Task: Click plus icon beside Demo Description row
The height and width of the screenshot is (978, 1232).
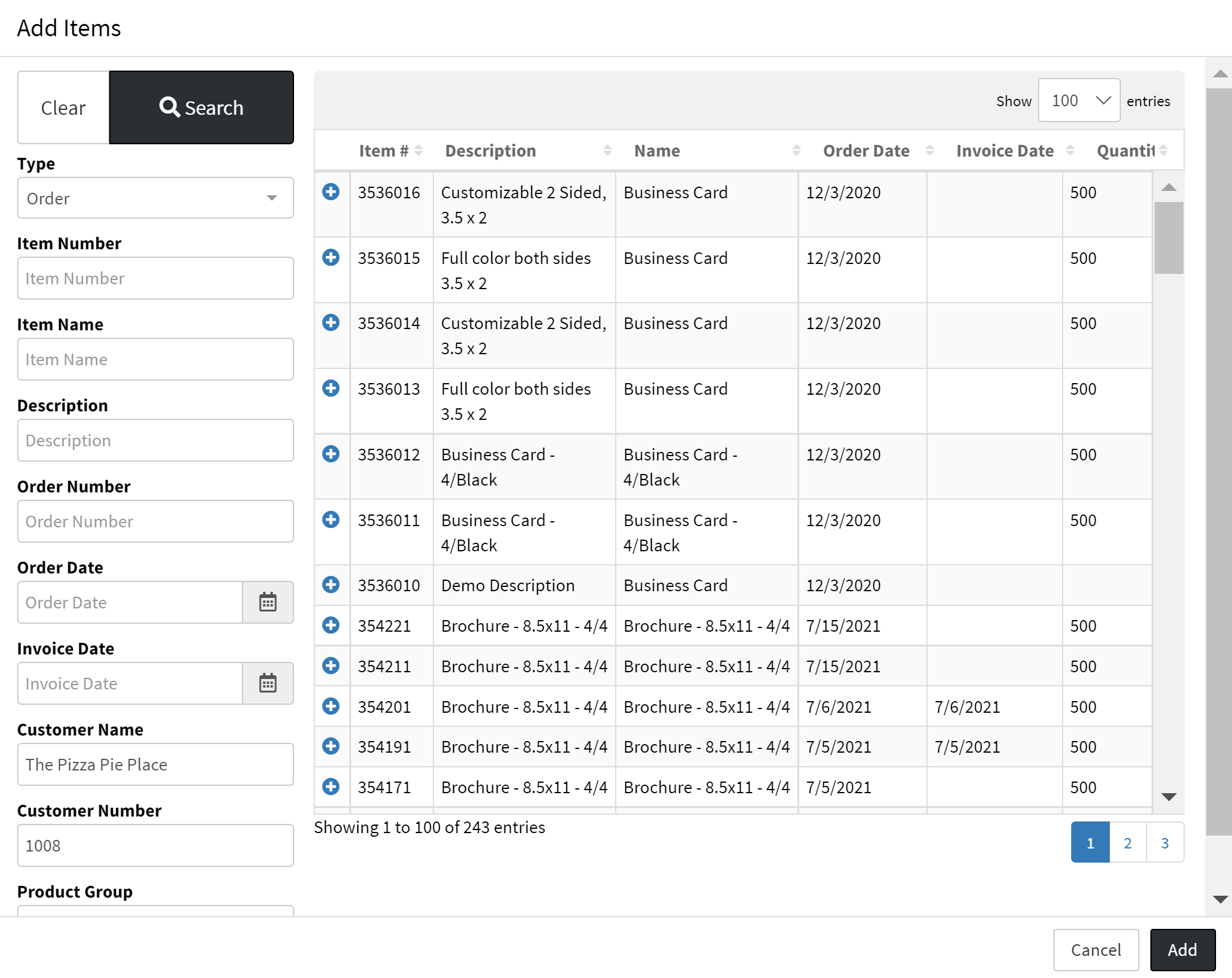Action: pyautogui.click(x=331, y=585)
